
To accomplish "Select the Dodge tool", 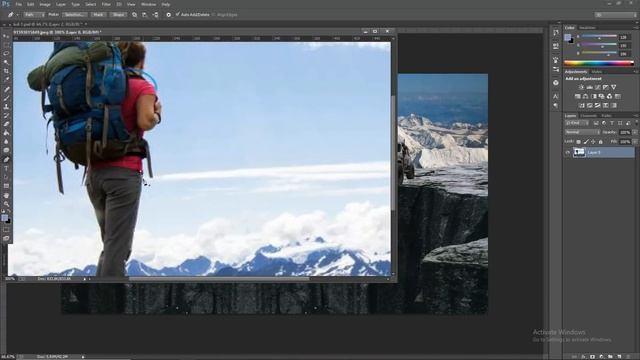I will coord(6,150).
